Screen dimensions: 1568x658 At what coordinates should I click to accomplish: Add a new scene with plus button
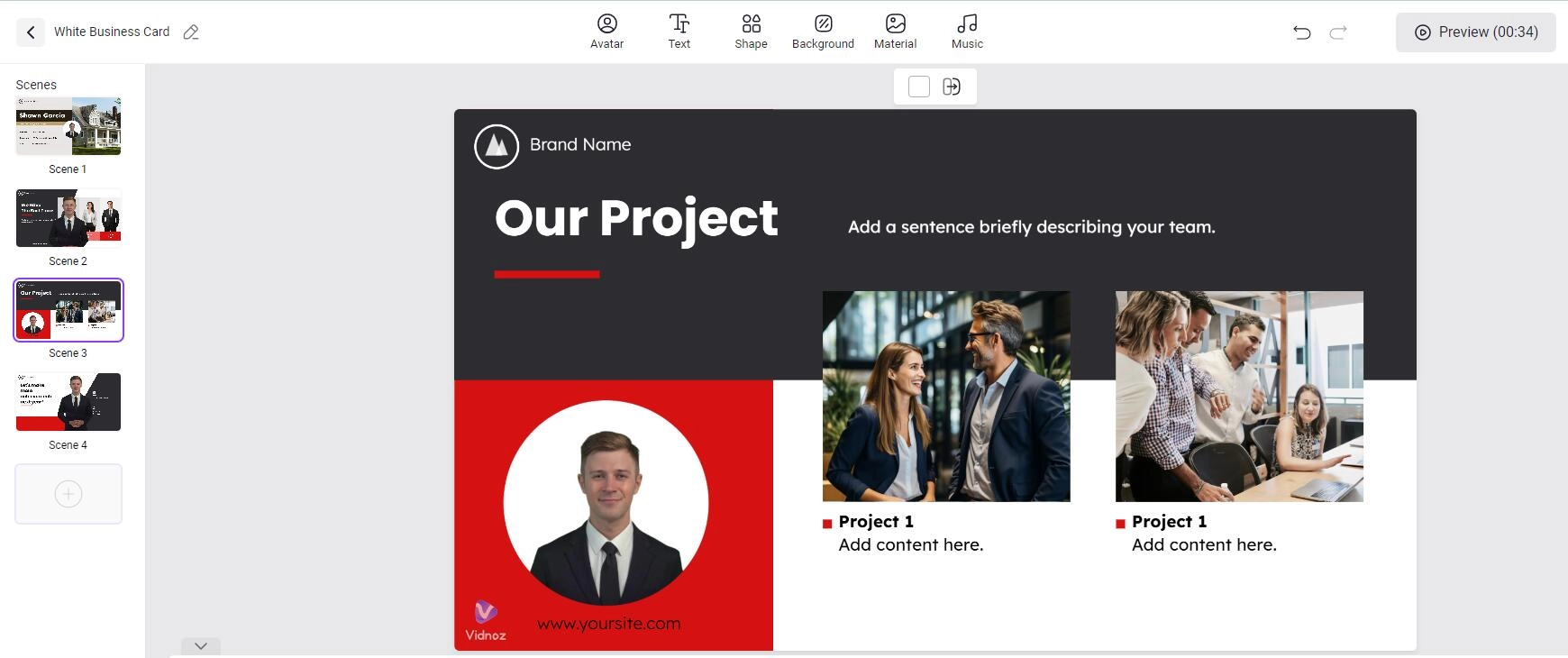[x=68, y=494]
